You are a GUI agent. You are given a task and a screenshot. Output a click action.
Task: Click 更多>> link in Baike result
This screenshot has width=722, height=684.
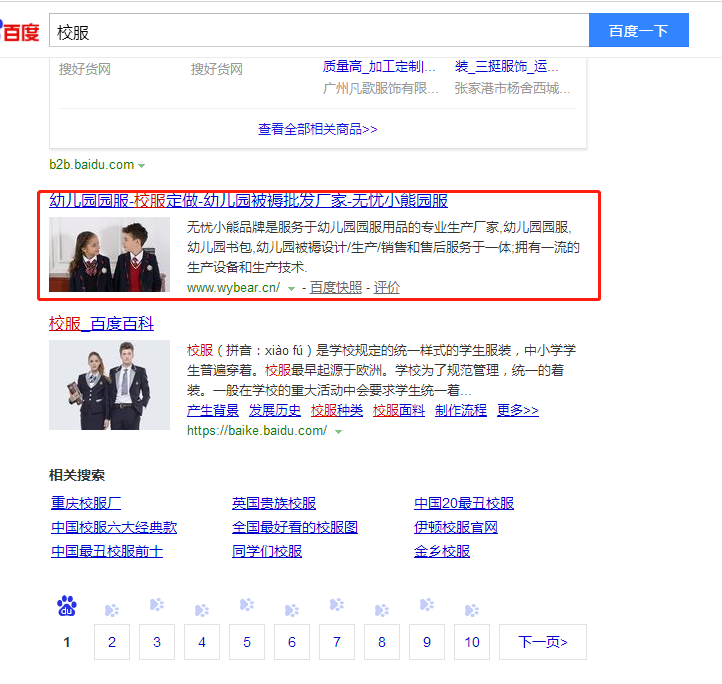[x=518, y=410]
